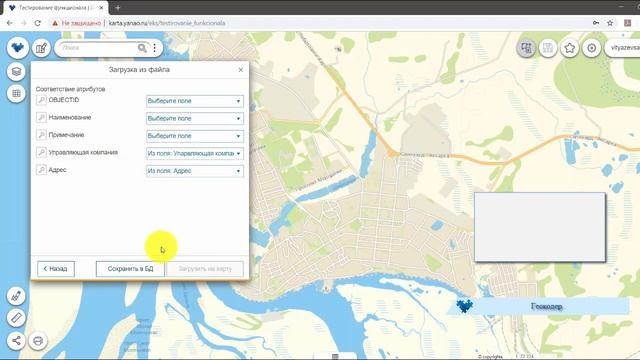
Task: Go back with the browser arrow
Action: click(x=10, y=23)
